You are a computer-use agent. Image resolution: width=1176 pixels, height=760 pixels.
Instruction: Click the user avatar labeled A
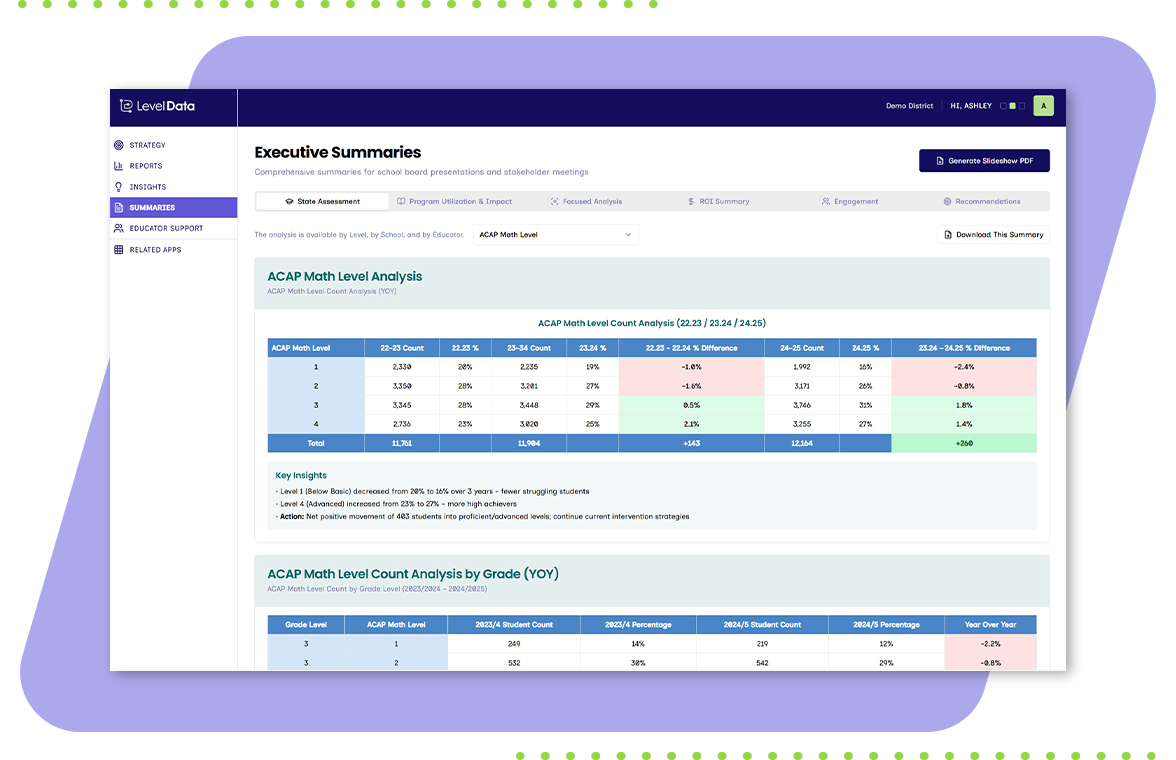click(x=1043, y=105)
